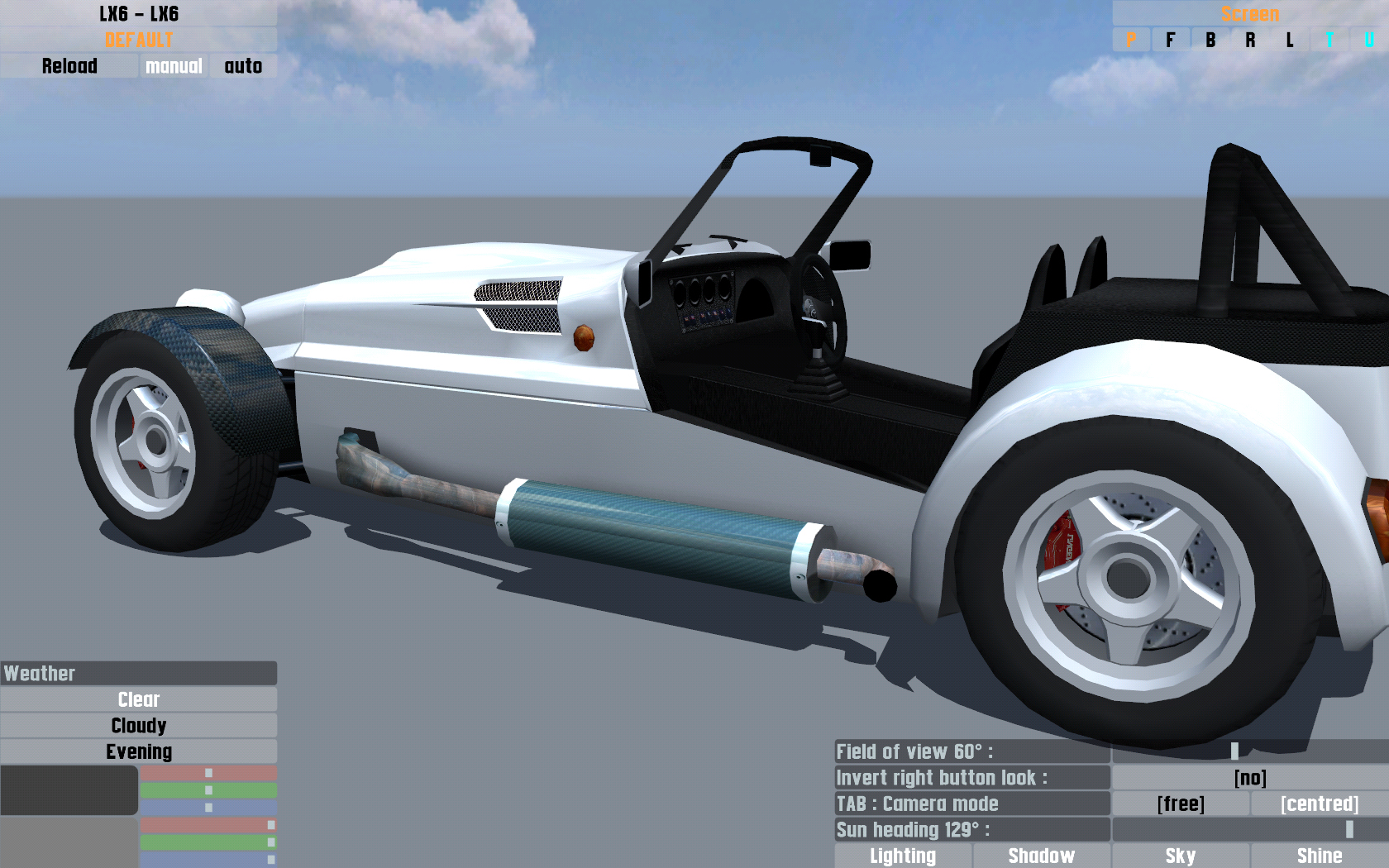Click the Reload button
Viewport: 1389px width, 868px height.
coord(69,66)
